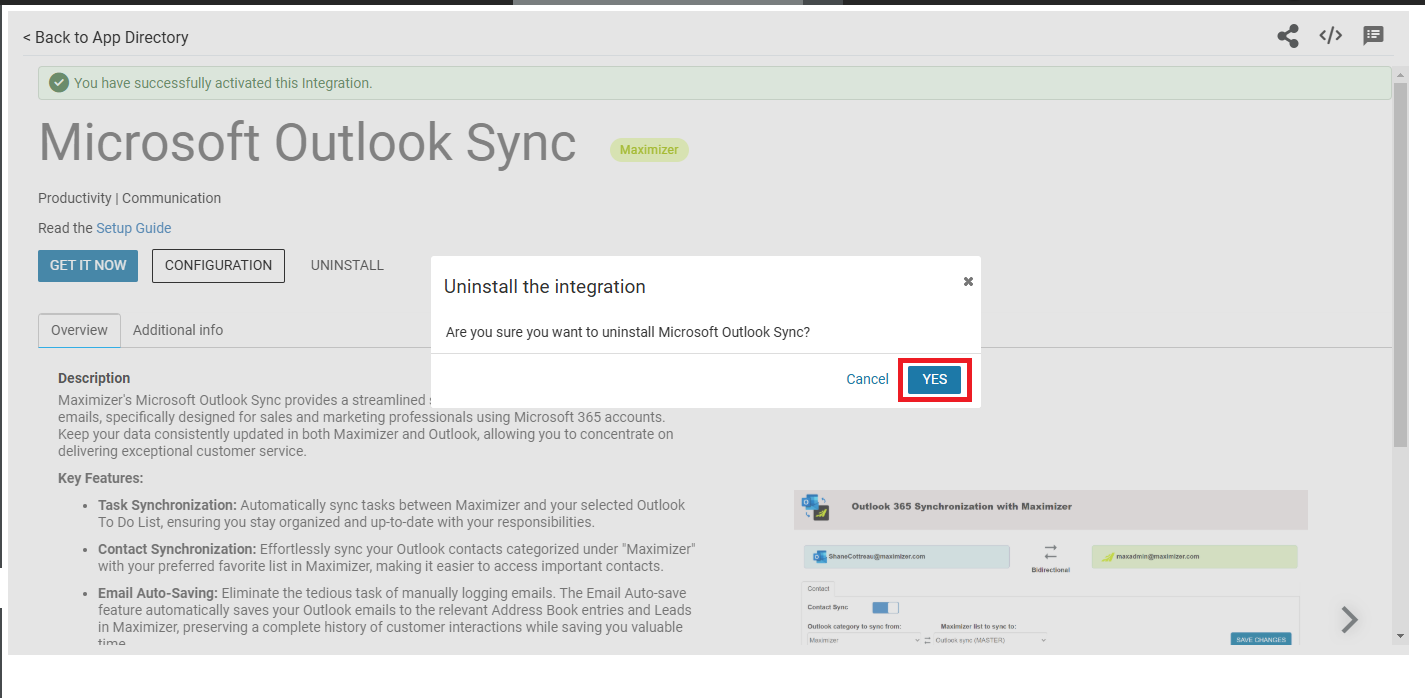The height and width of the screenshot is (698, 1425).
Task: Click the Maximizer badge label
Action: [649, 150]
